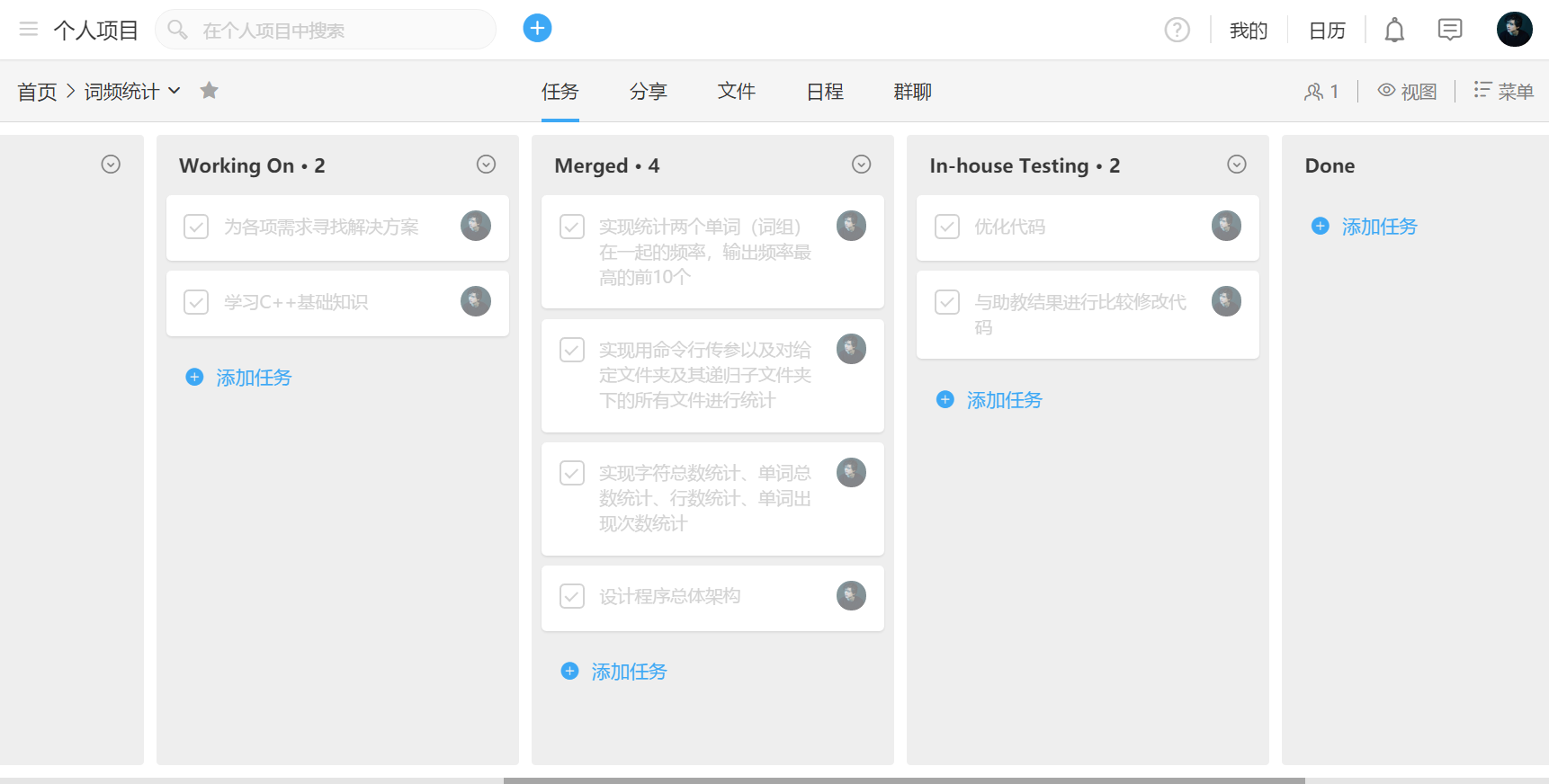Click the assignee avatar on 实现用命令行传参 task
This screenshot has width=1549, height=784.
point(851,349)
